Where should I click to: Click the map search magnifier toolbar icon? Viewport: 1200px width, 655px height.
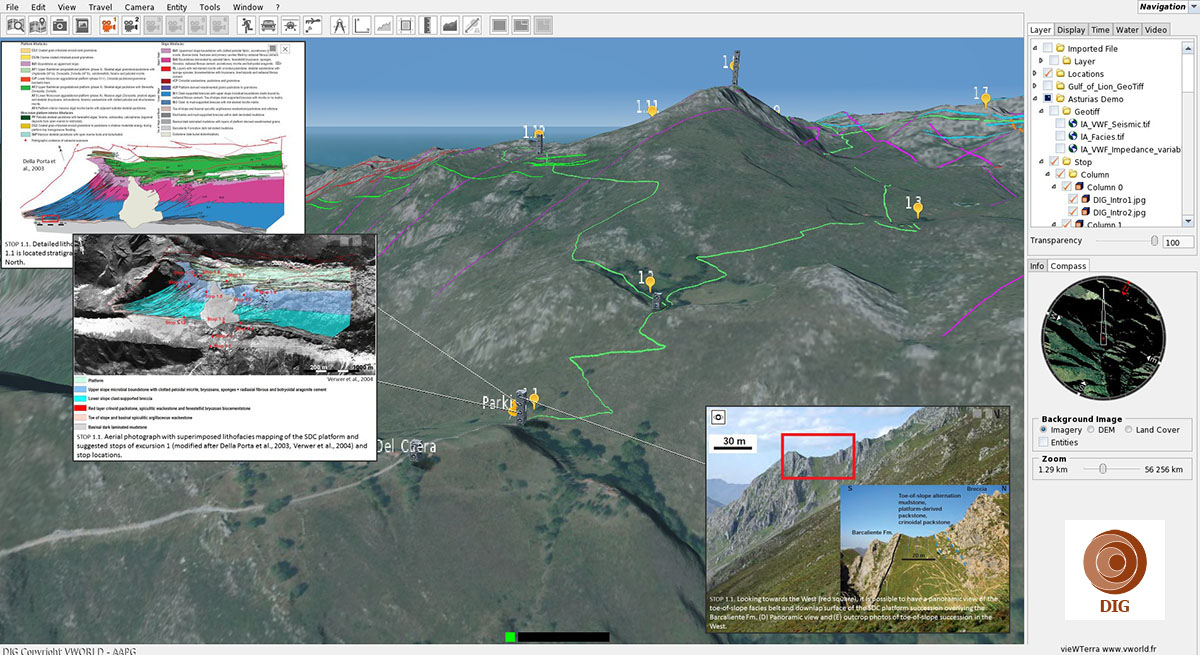point(16,24)
